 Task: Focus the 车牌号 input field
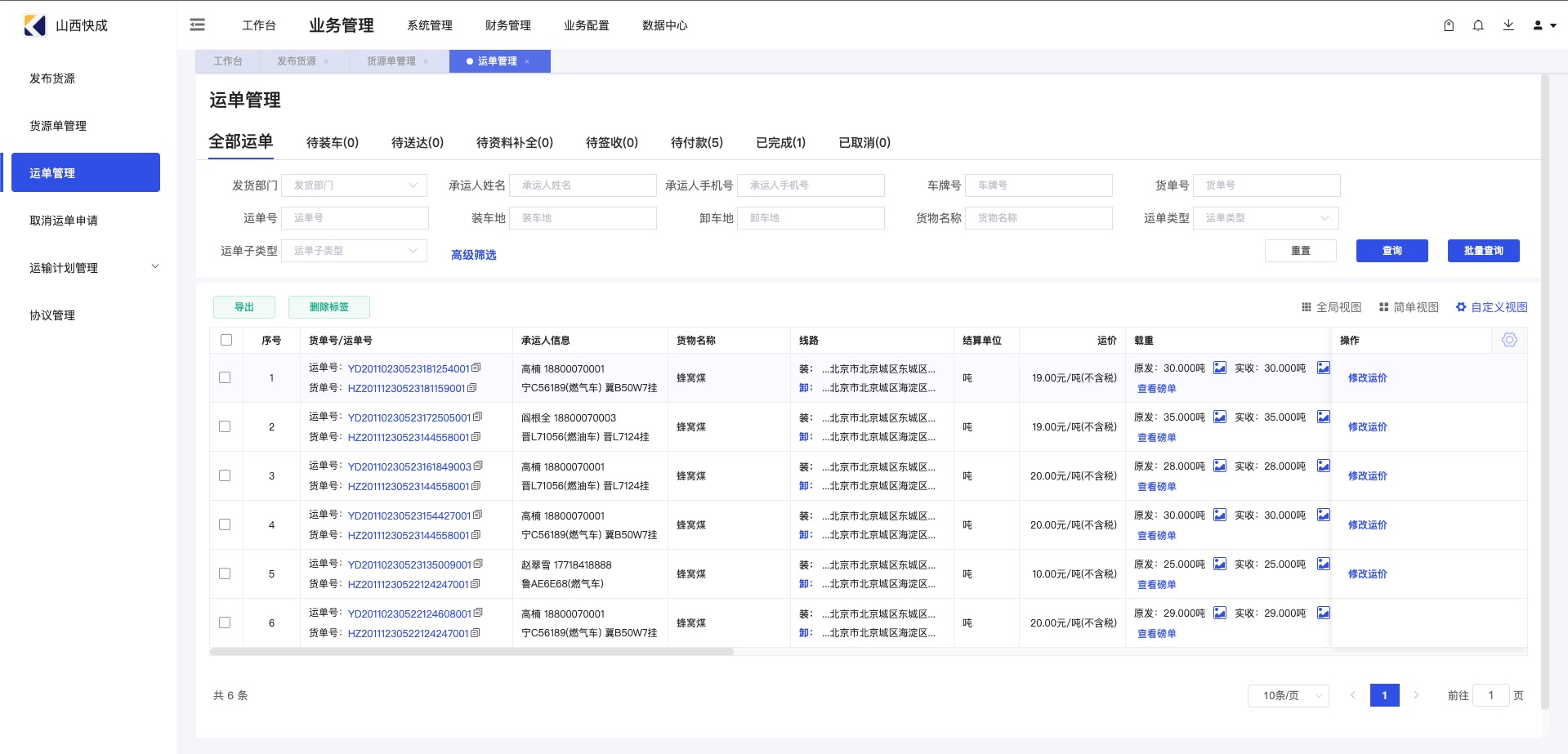tap(1039, 185)
